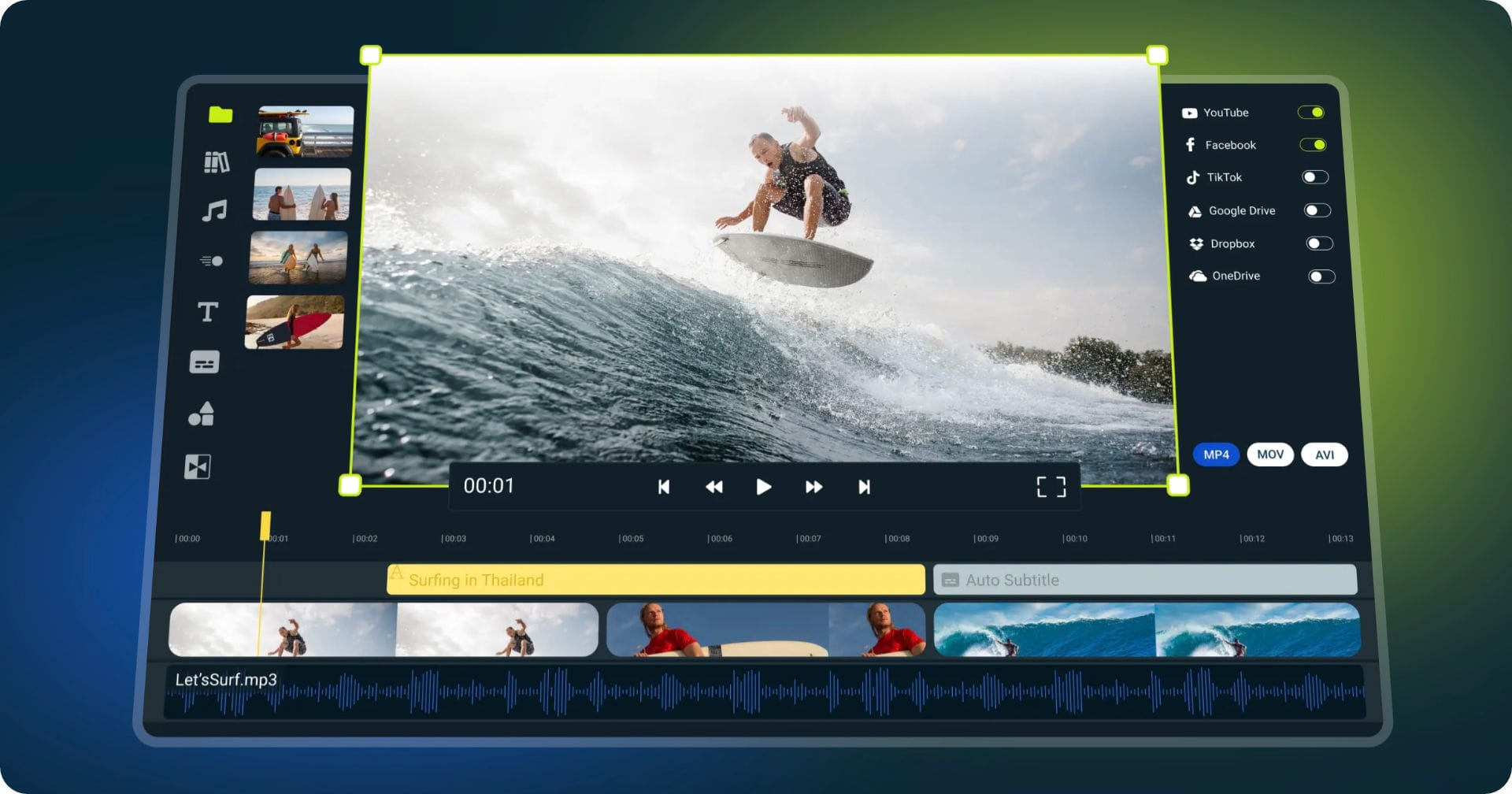The height and width of the screenshot is (794, 1512).
Task: Enable the TikTok export toggle
Action: (1314, 177)
